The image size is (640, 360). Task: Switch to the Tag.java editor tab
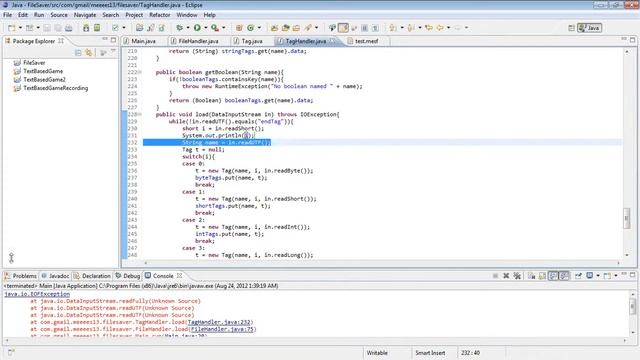(x=251, y=41)
